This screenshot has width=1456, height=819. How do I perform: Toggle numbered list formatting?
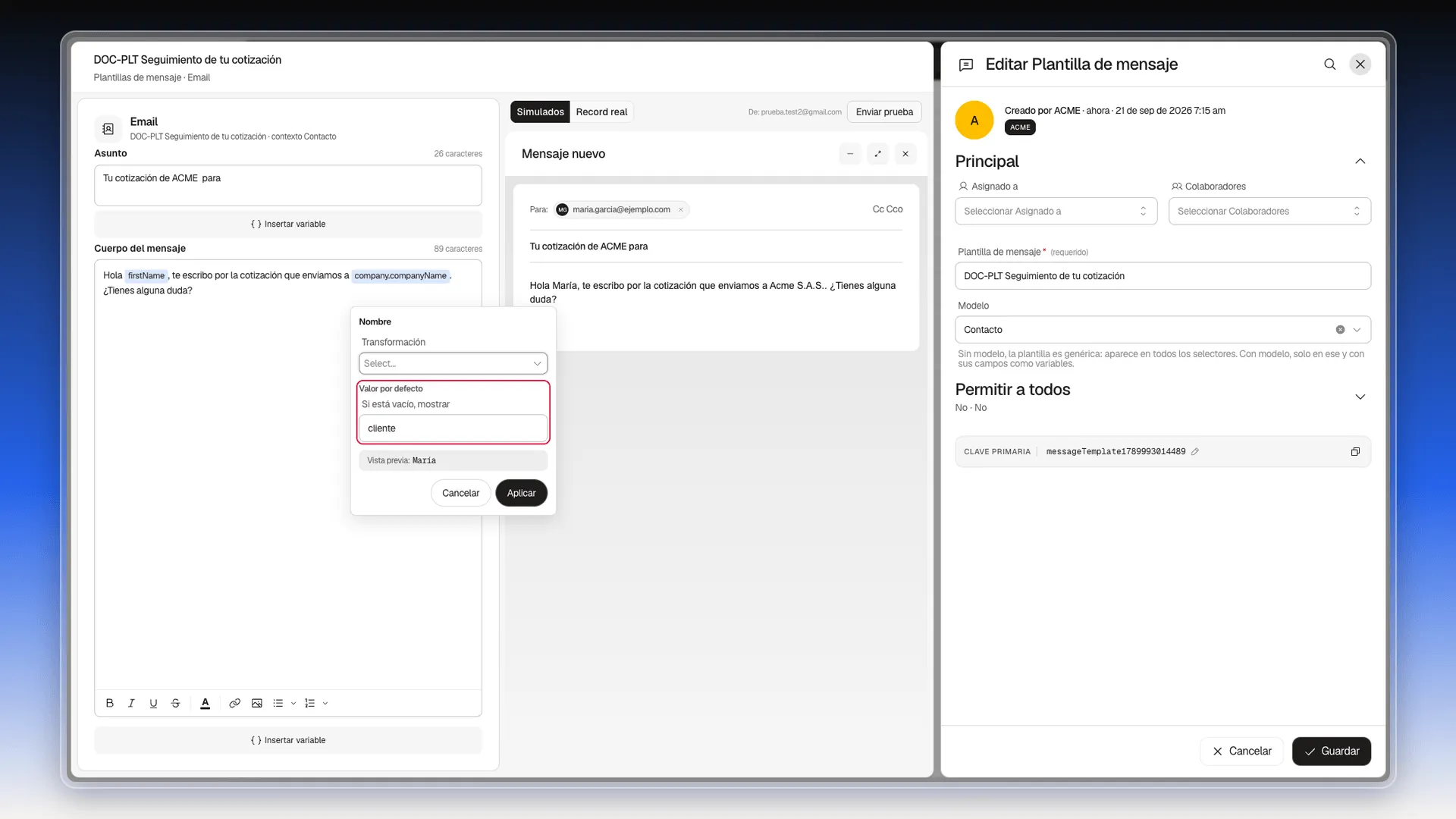click(x=309, y=703)
